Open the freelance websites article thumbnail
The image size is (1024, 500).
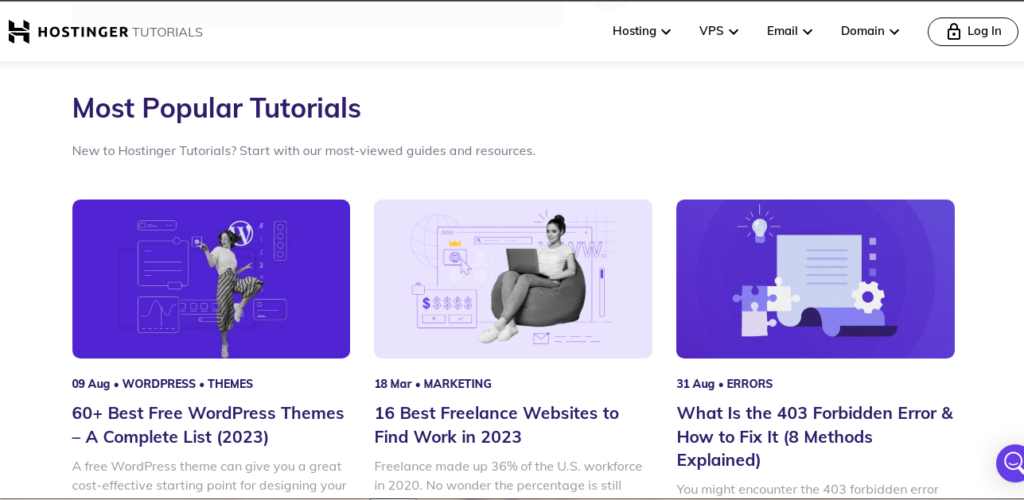click(x=513, y=278)
